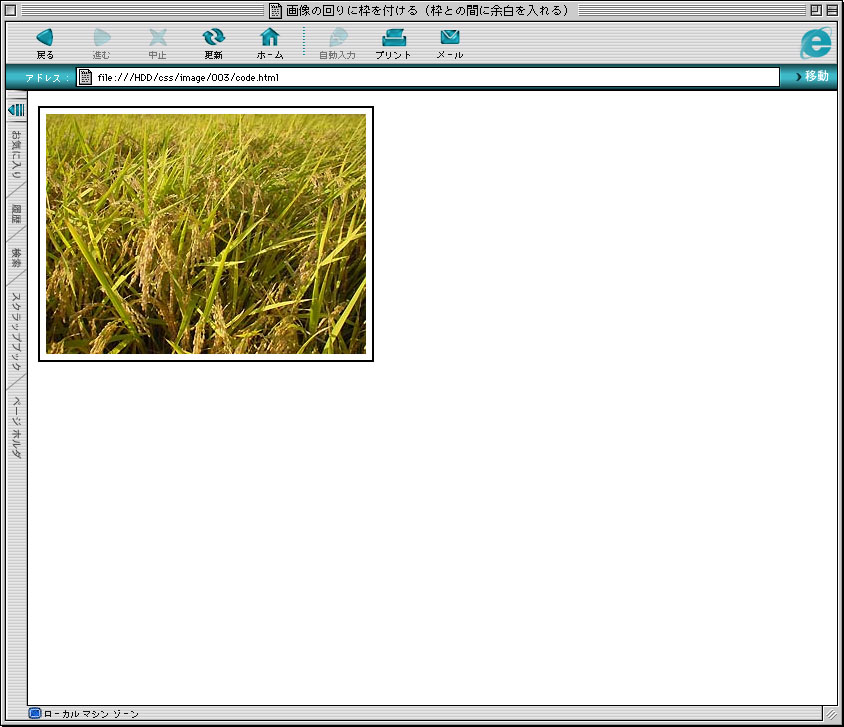Image resolution: width=844 pixels, height=727 pixels.
Task: Go back with the 戻る button
Action: point(45,43)
